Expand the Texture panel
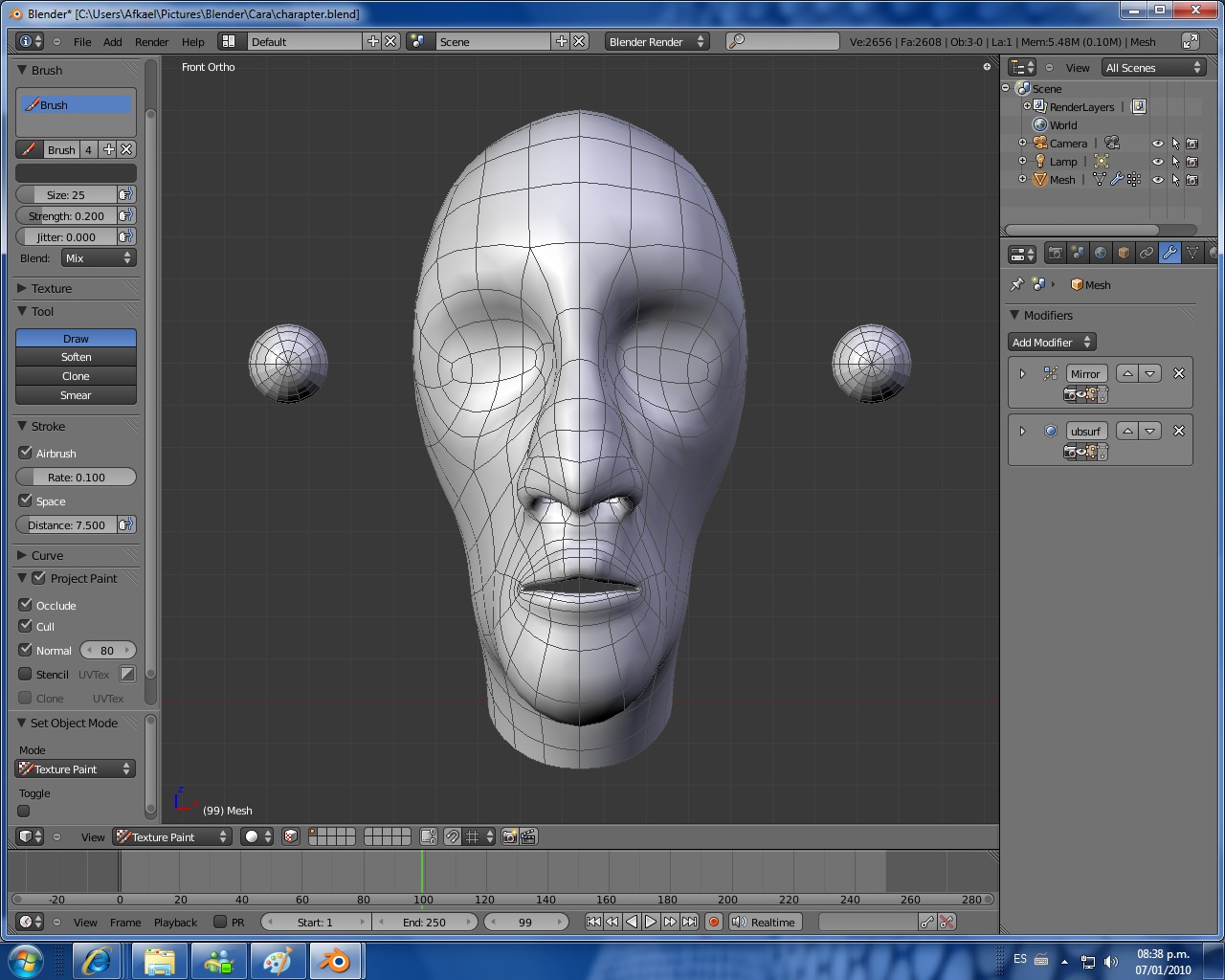The image size is (1225, 980). click(x=51, y=288)
